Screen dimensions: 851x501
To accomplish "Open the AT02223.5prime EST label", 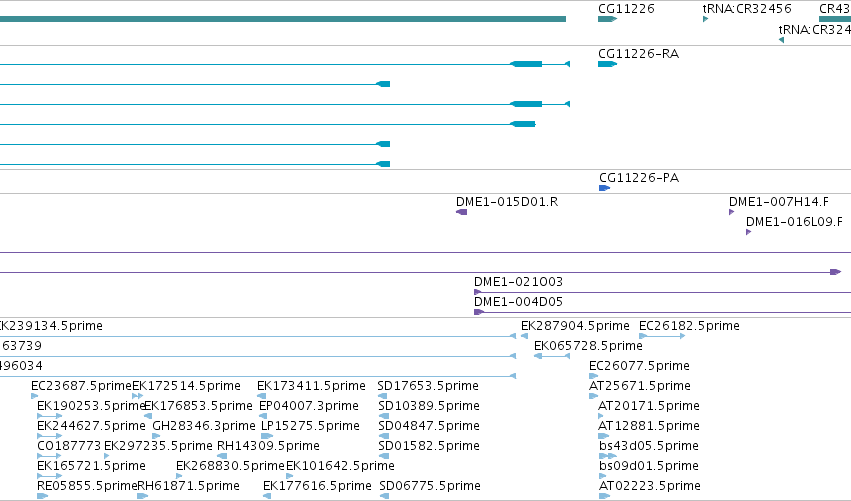I will (649, 486).
